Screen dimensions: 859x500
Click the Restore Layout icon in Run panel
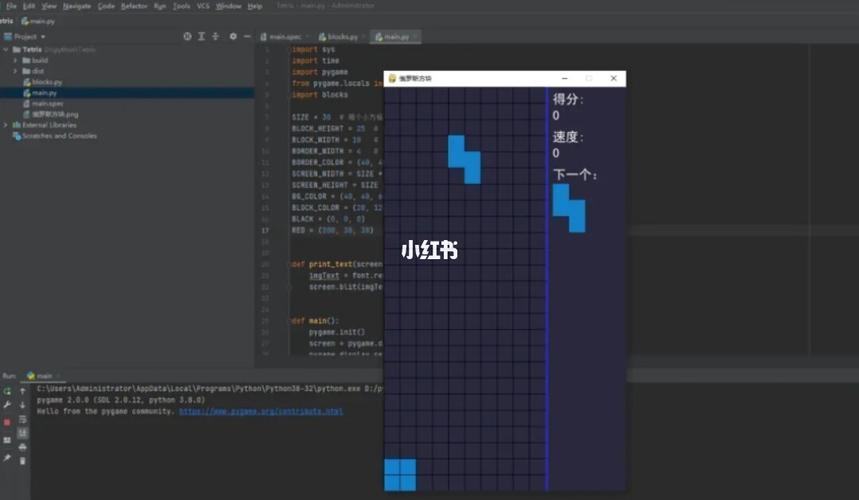coord(7,440)
